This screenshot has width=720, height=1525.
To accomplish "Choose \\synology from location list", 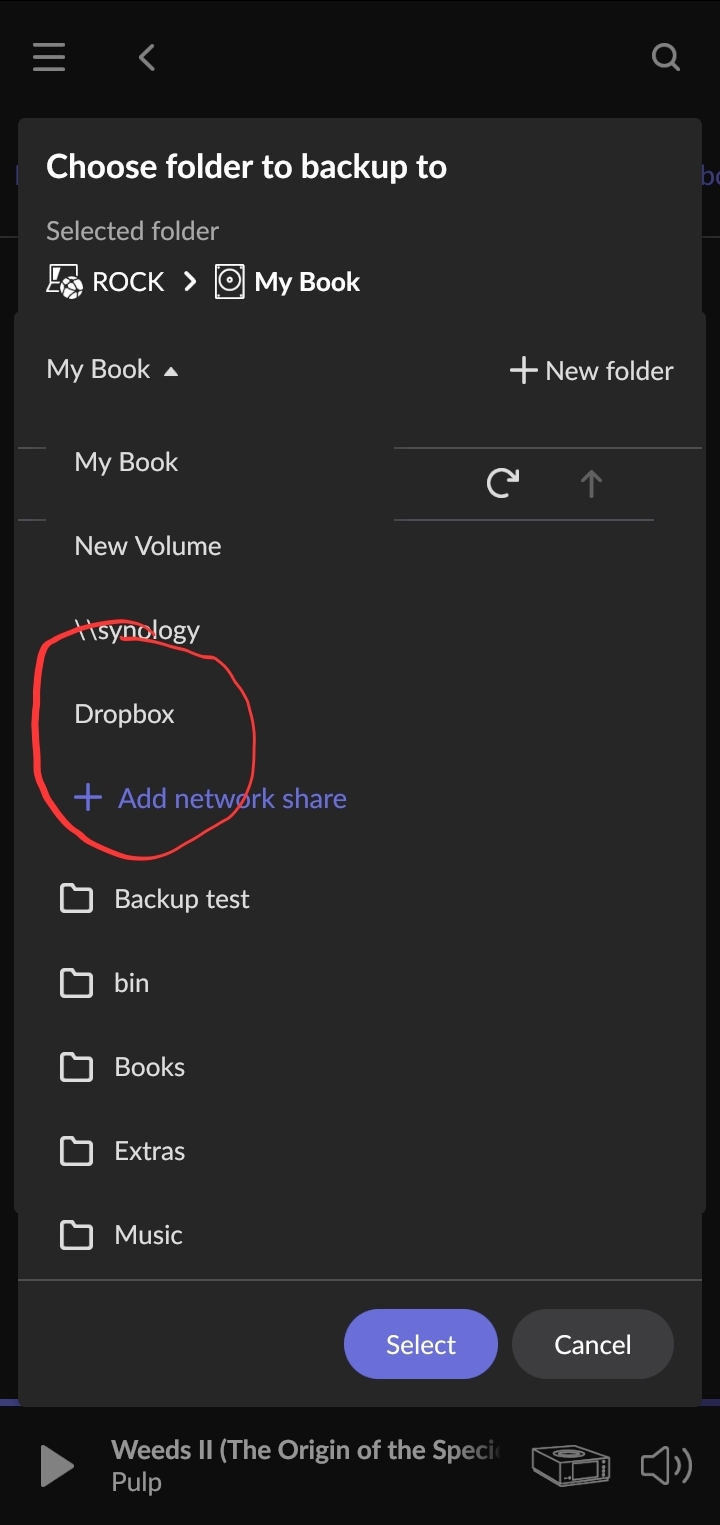I will click(x=138, y=630).
